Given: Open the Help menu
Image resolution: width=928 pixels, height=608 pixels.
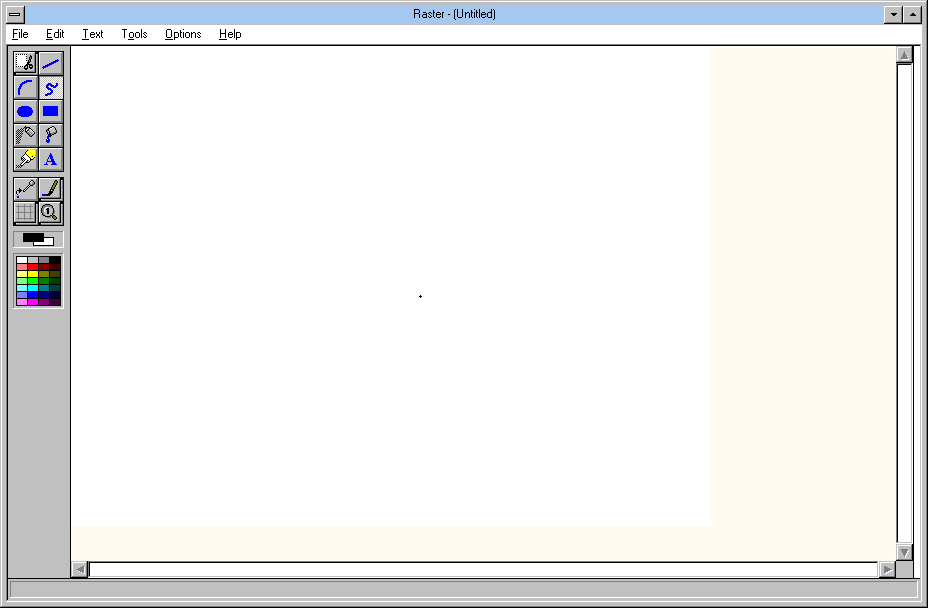Looking at the screenshot, I should point(230,34).
